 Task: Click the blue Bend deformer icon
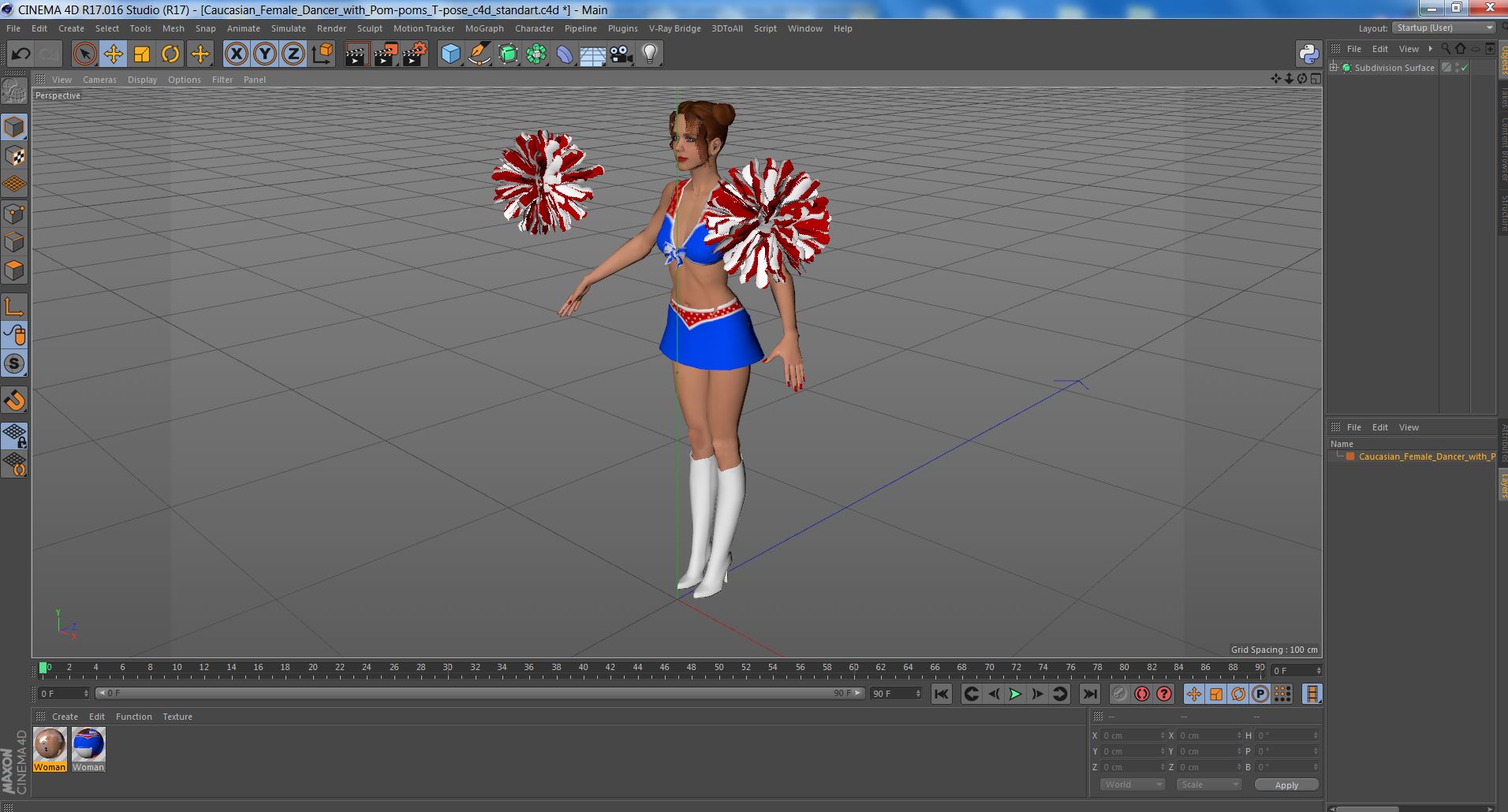pyautogui.click(x=565, y=54)
